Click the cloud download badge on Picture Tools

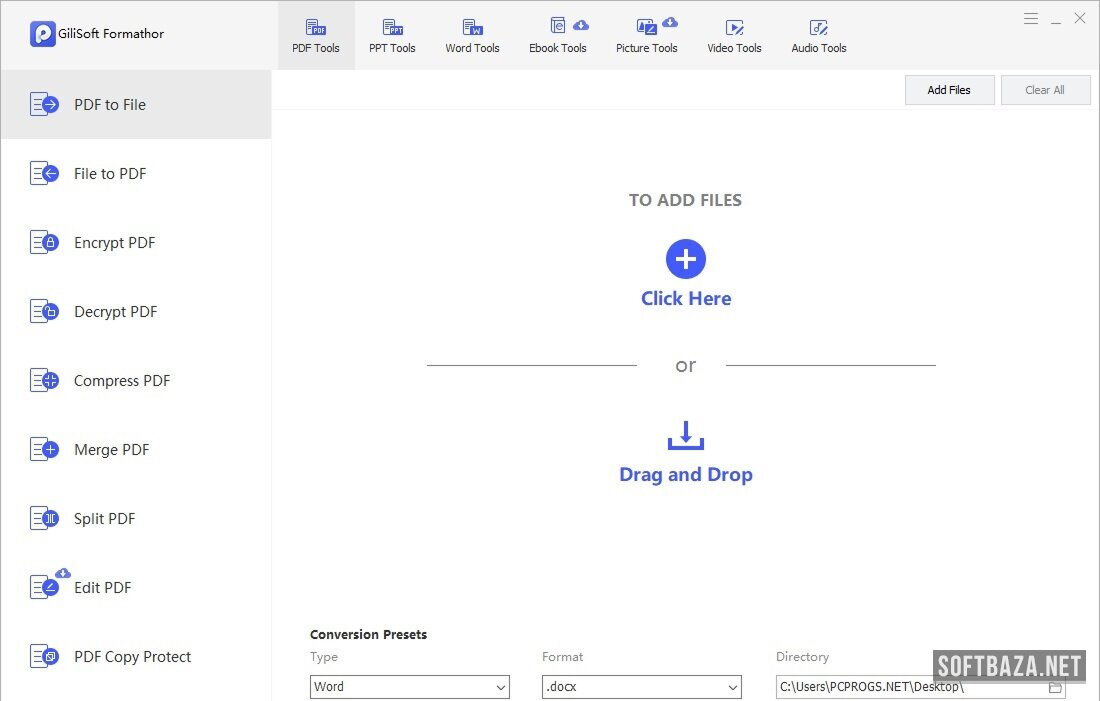(x=670, y=22)
